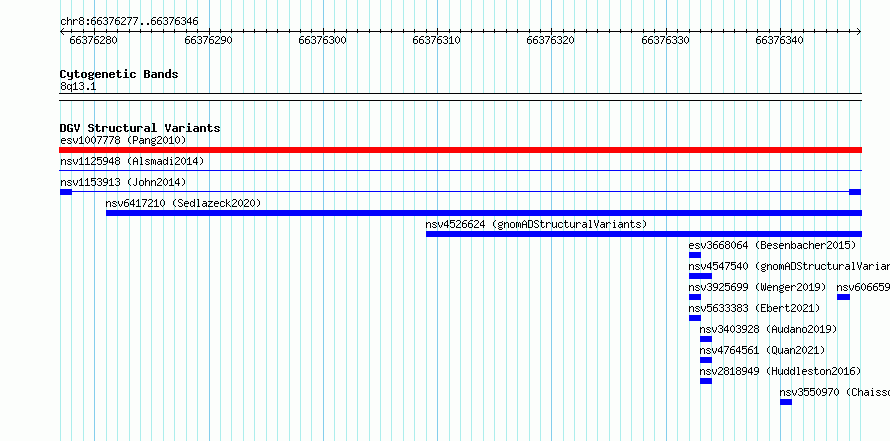
Task: Click the nsv606659 truncated label
Action: [x=863, y=287]
